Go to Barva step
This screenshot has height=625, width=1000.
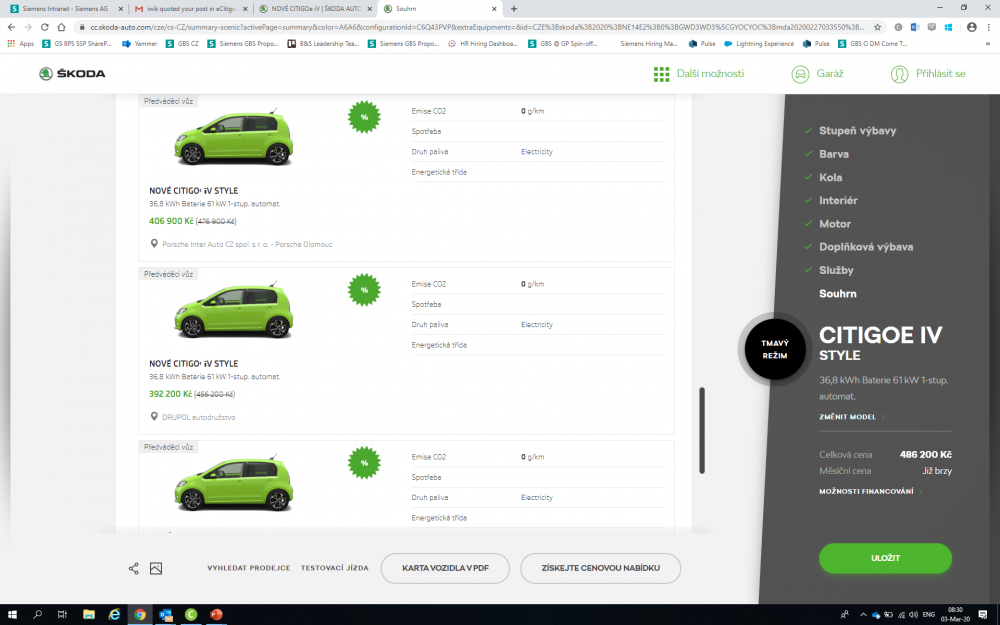834,154
